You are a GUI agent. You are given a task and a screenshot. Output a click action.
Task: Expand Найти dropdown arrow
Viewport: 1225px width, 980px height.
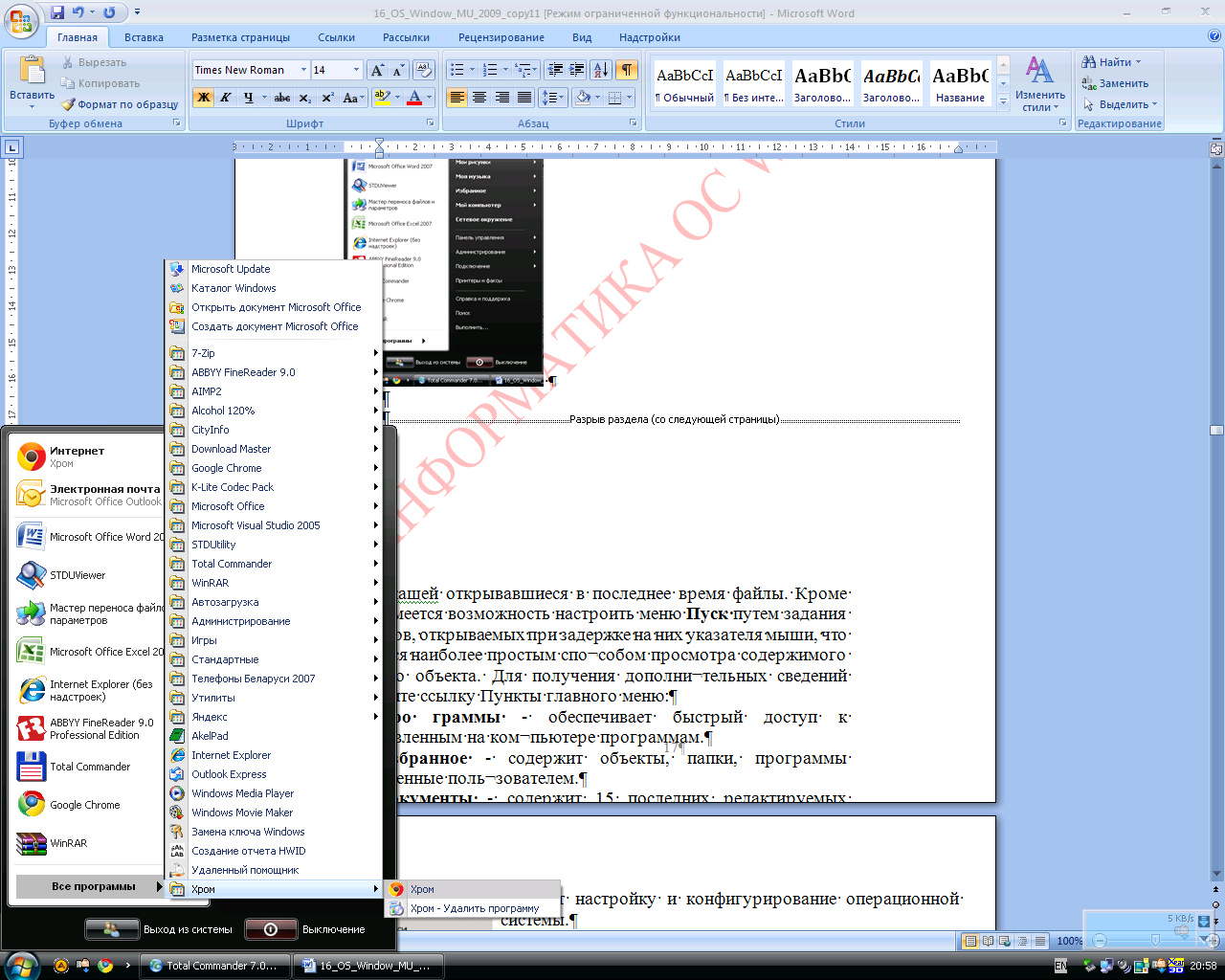[1138, 62]
